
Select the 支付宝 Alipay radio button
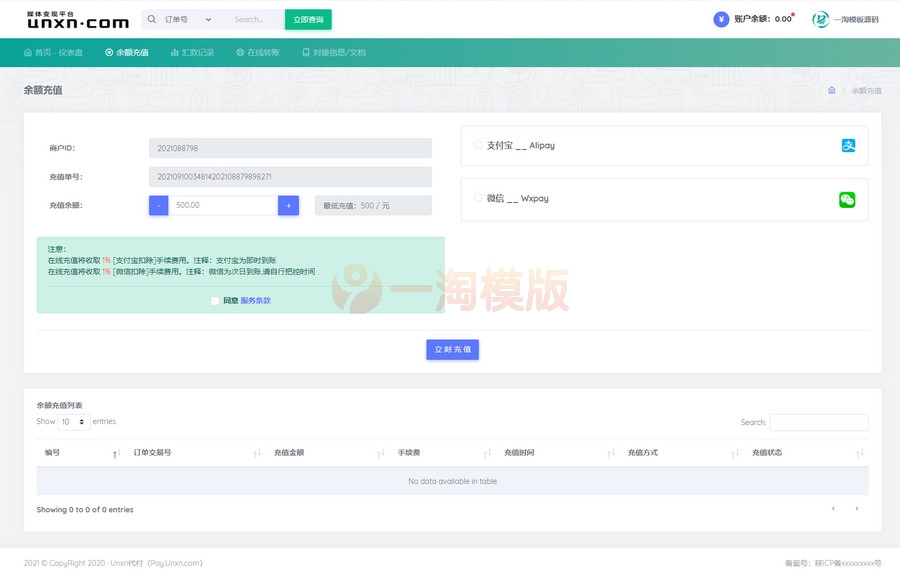[x=476, y=144]
